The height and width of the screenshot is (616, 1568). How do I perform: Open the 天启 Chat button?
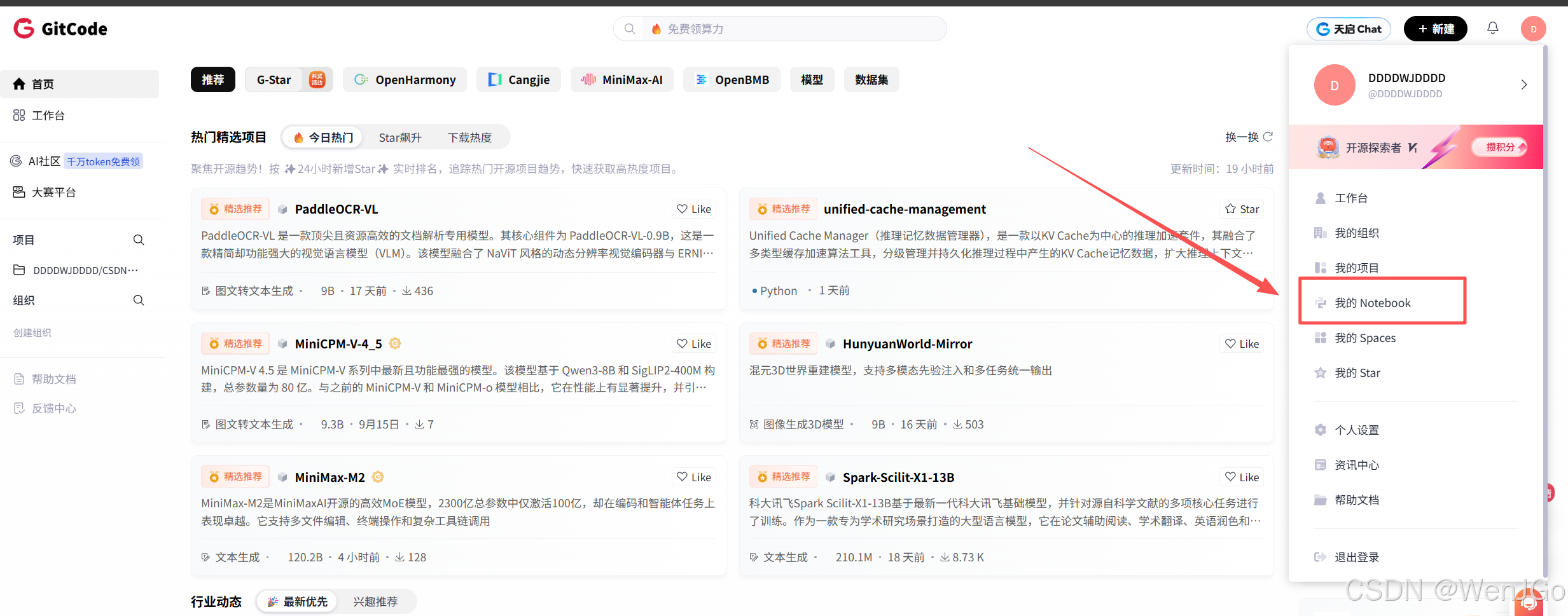click(x=1349, y=29)
